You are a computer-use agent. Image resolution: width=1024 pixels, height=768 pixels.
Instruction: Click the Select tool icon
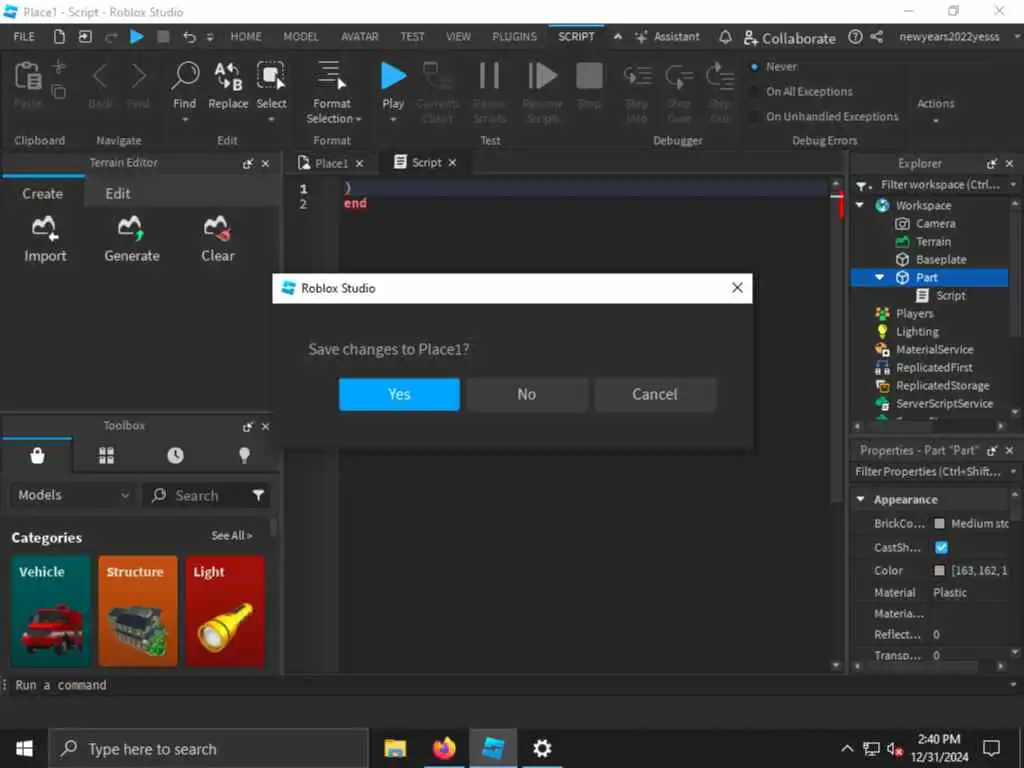pos(271,76)
